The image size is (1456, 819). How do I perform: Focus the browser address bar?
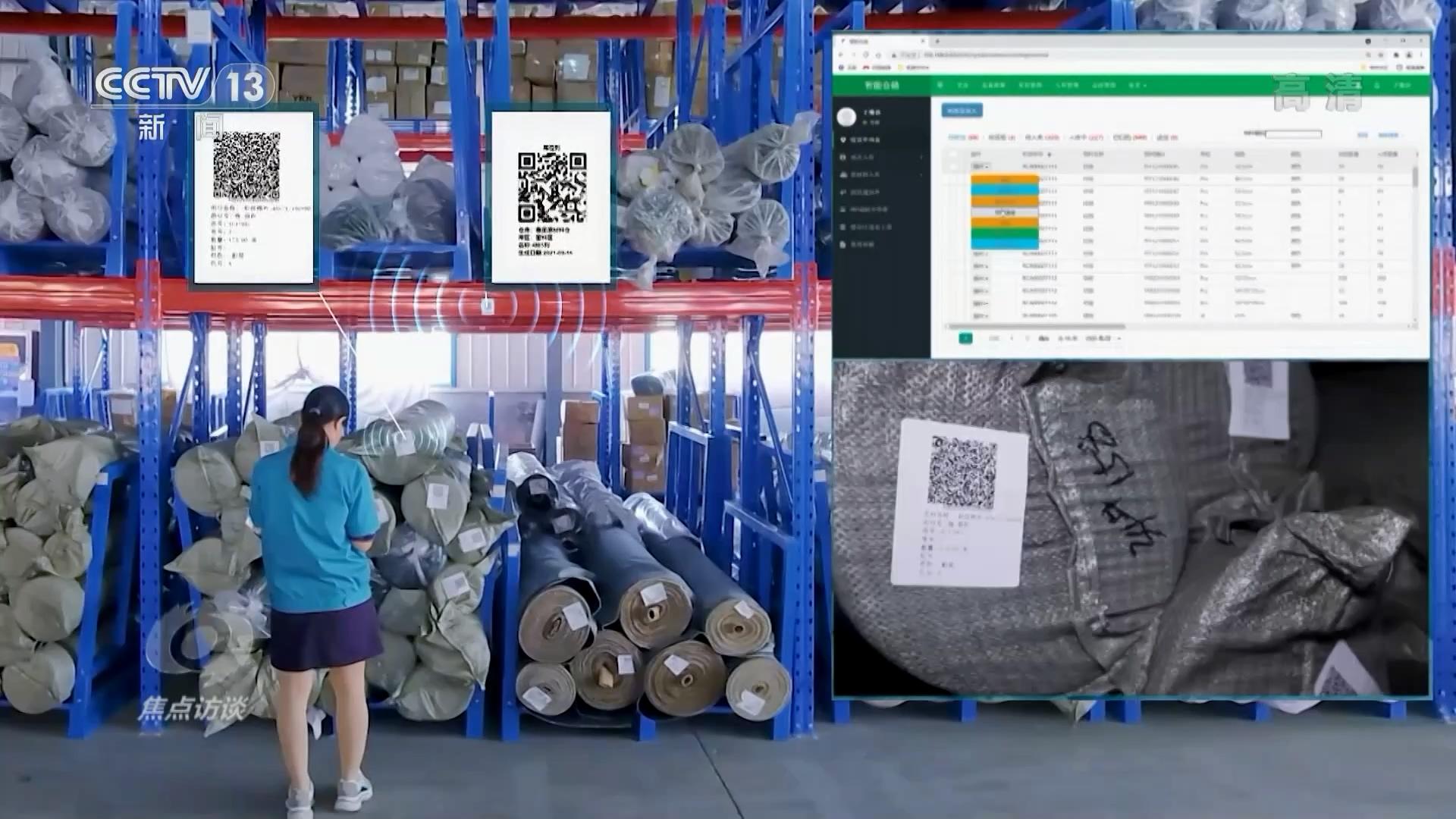[x=1122, y=55]
